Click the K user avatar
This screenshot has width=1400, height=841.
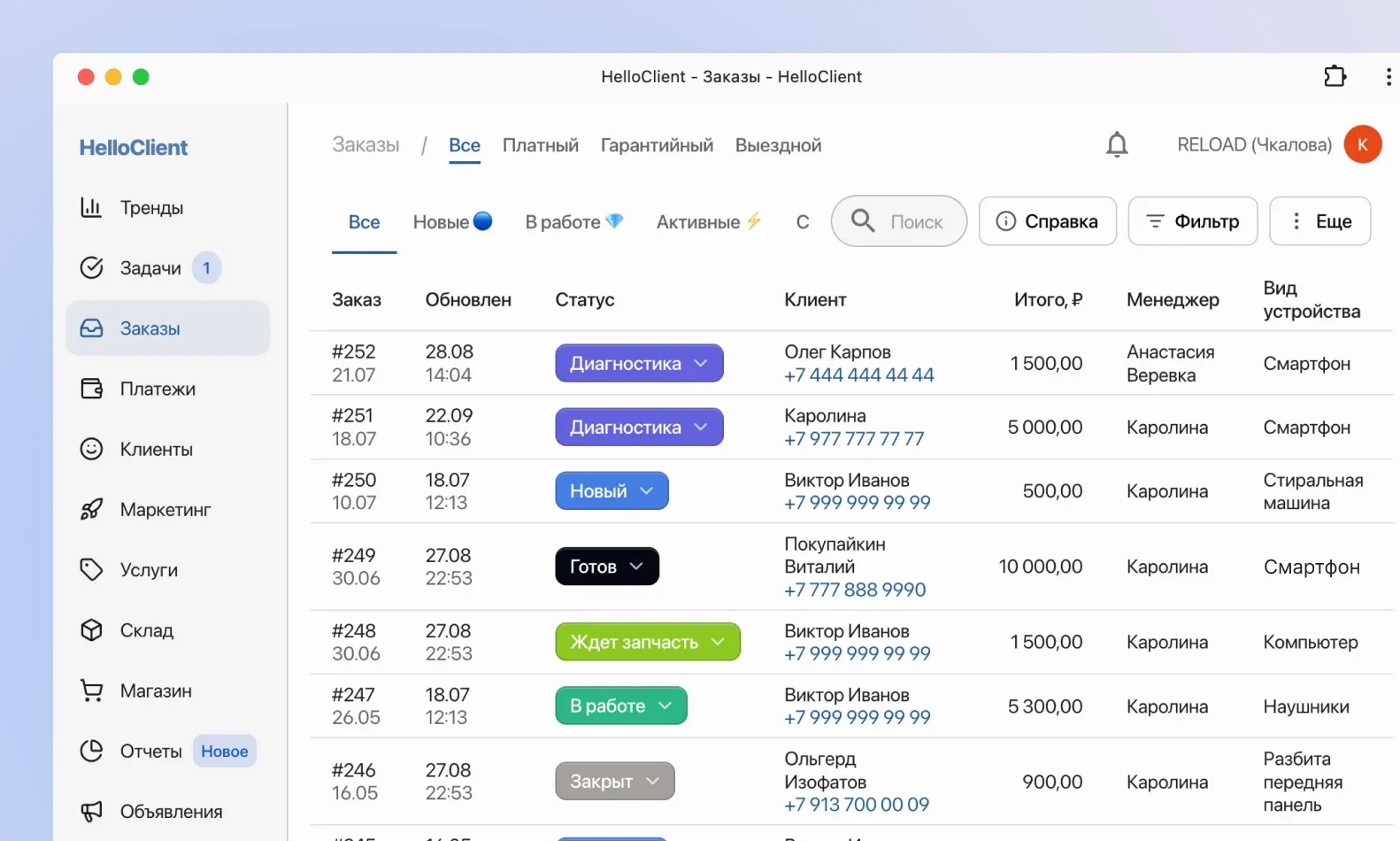pyautogui.click(x=1362, y=144)
